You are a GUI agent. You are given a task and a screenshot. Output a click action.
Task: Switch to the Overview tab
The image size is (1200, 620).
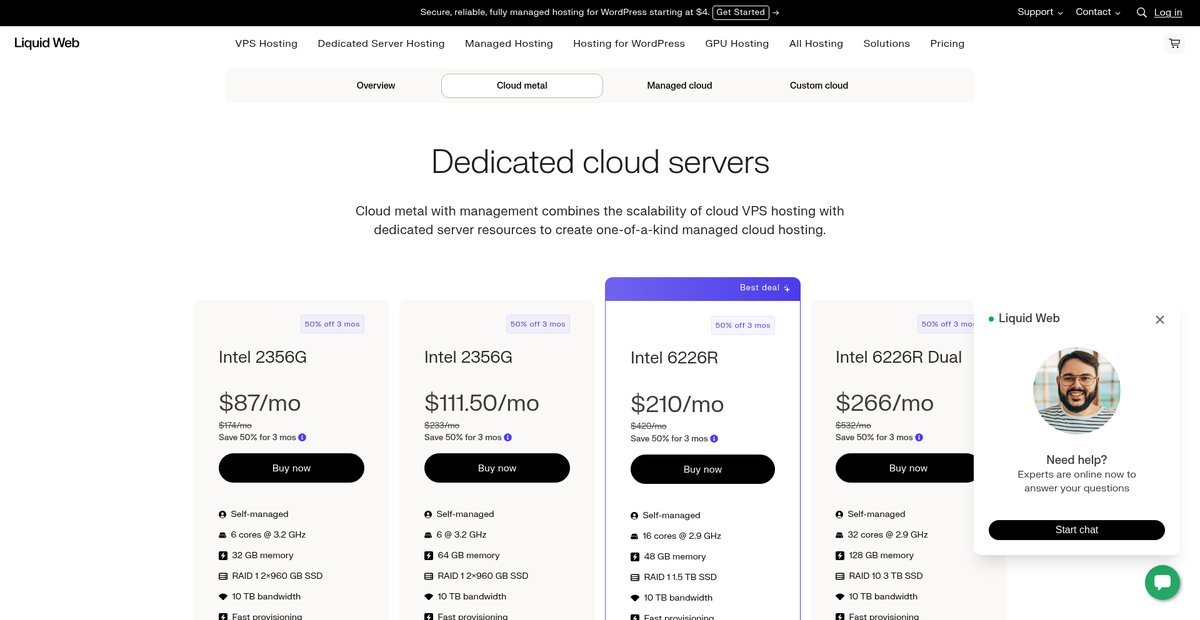pos(376,86)
